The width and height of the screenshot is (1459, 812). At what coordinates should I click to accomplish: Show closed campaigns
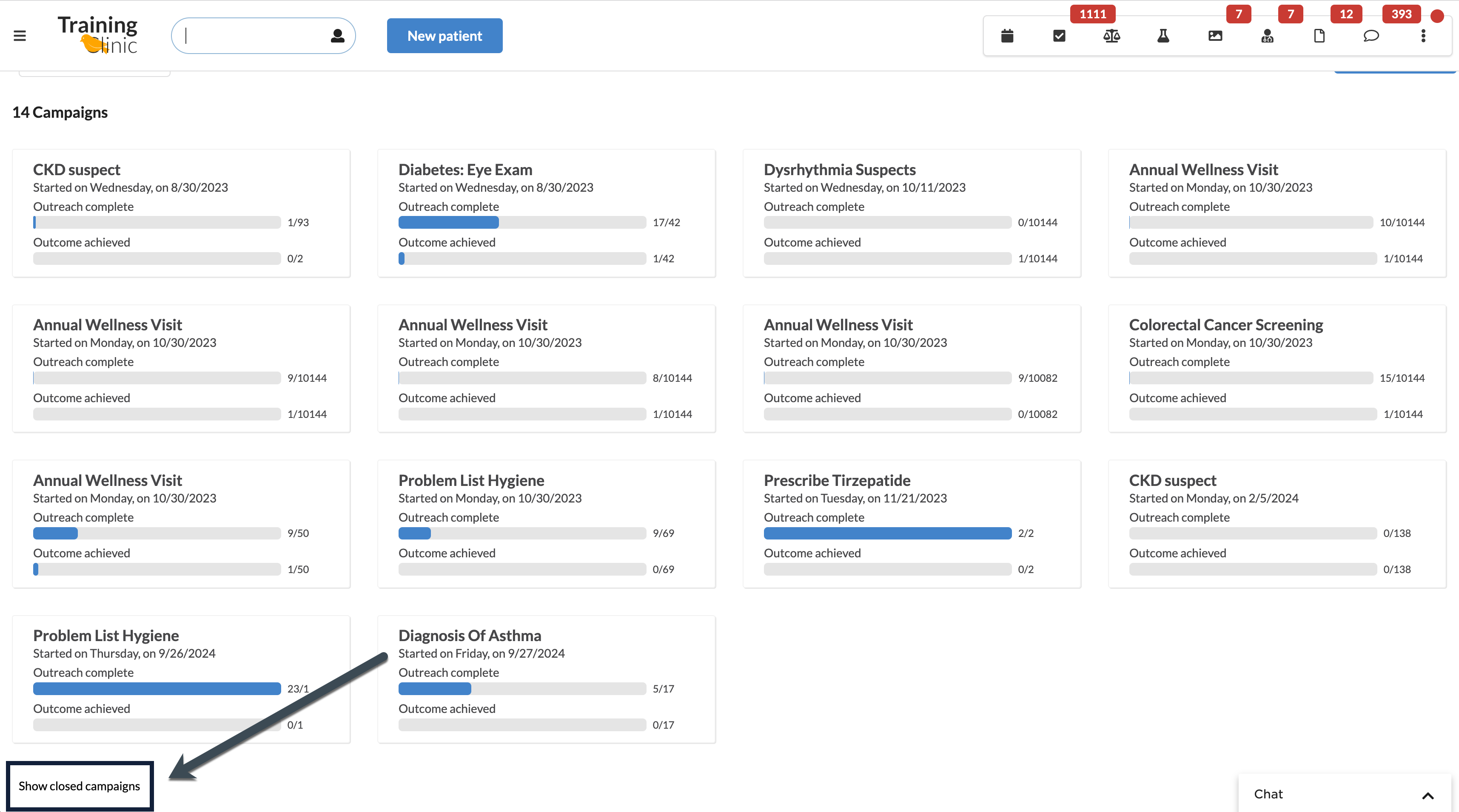pos(79,786)
